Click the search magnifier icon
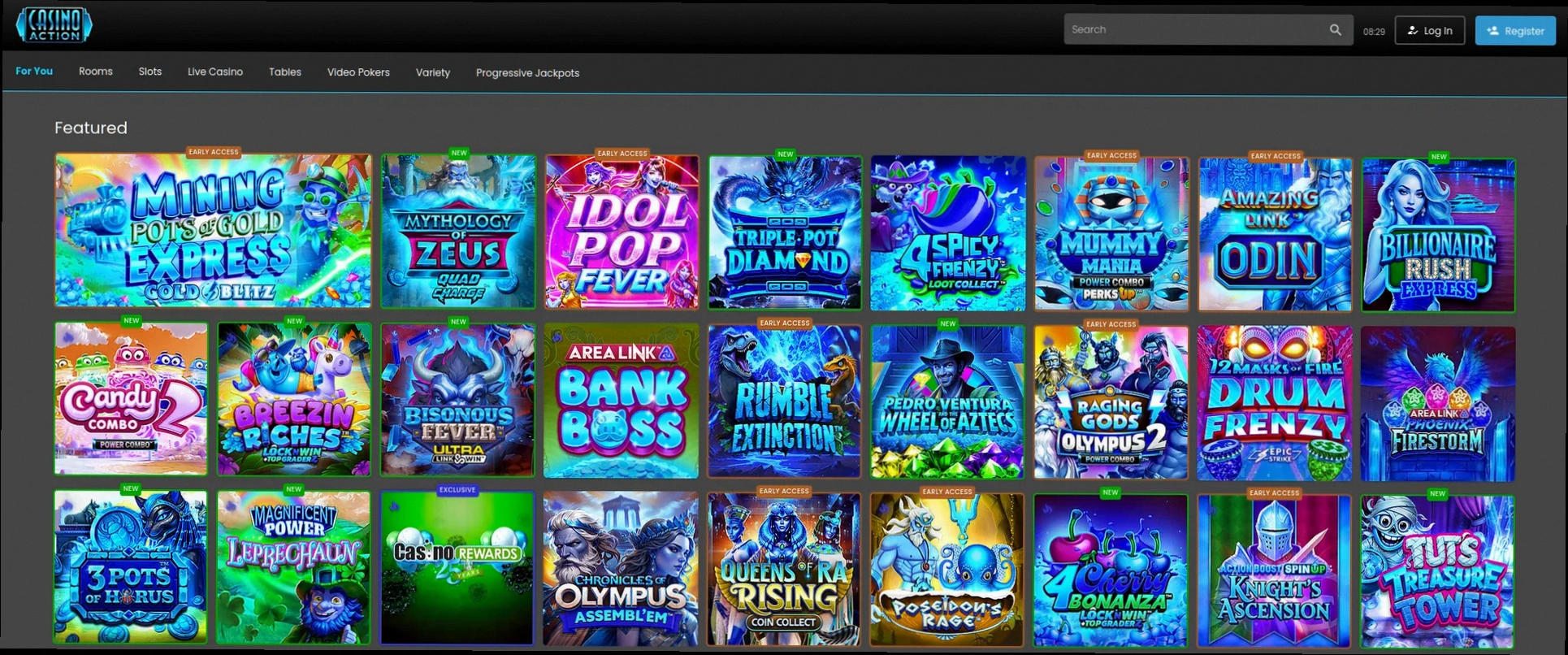The image size is (1568, 655). [1335, 30]
